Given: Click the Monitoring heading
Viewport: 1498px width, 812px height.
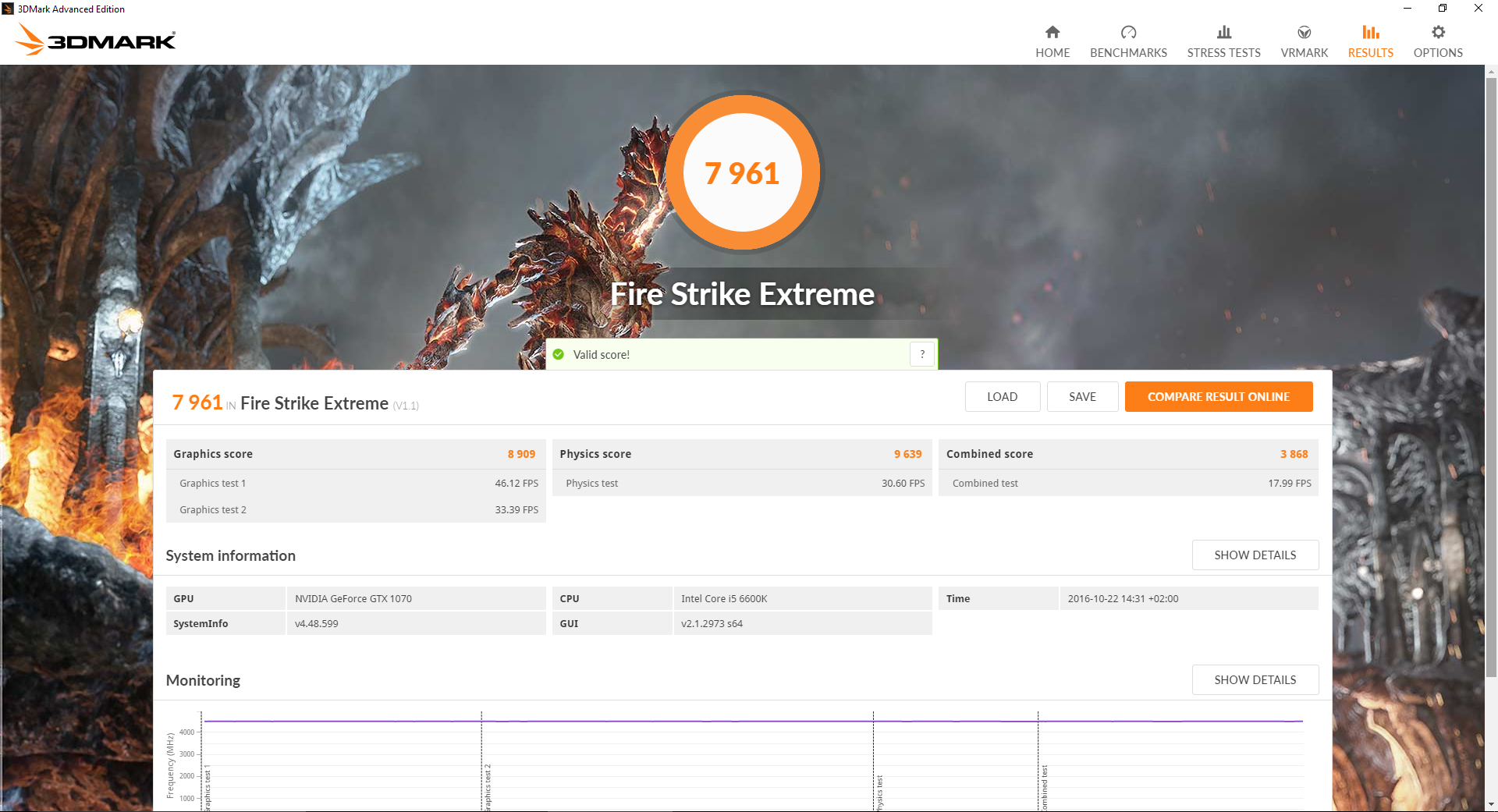Looking at the screenshot, I should click(x=203, y=680).
